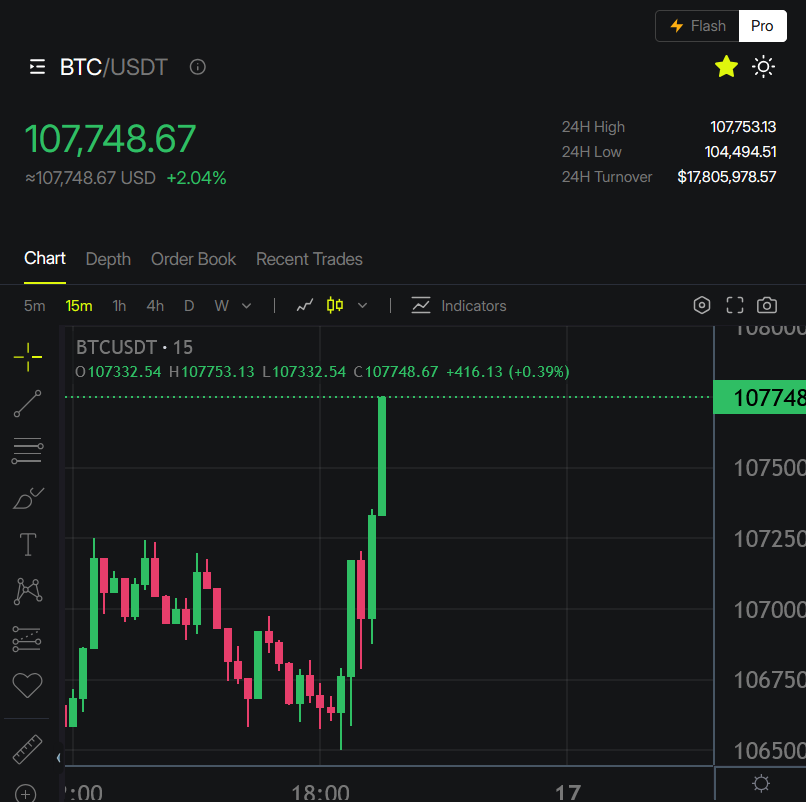The image size is (806, 802).
Task: Choose the 4h interval
Action: point(155,306)
